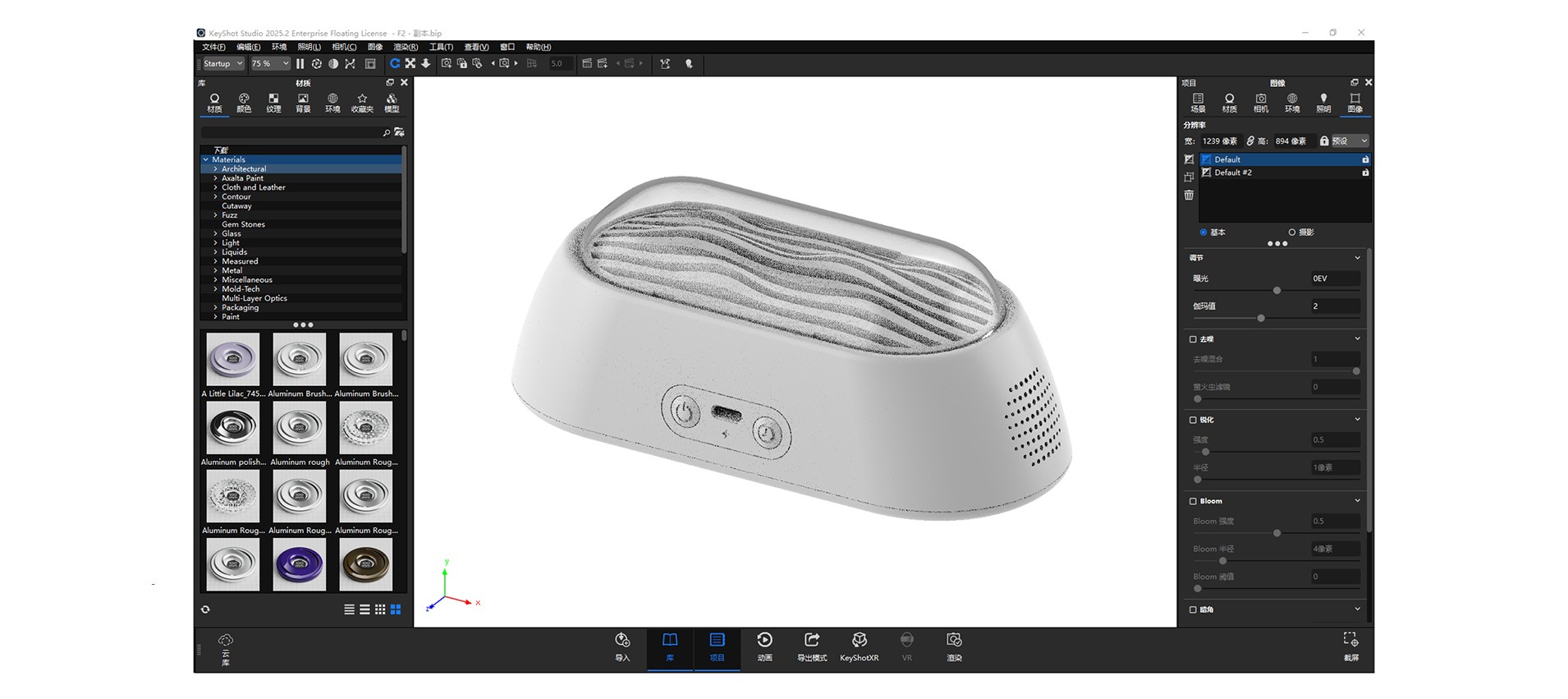The width and height of the screenshot is (1568, 699).
Task: Click the resolution lock icon
Action: click(1323, 140)
